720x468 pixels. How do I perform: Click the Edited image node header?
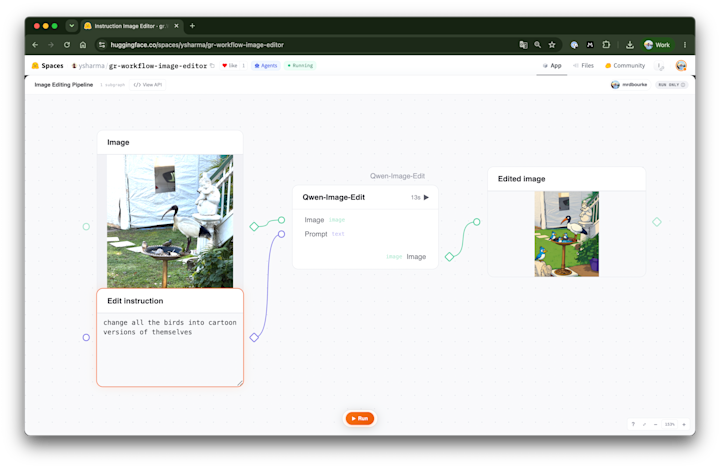click(567, 179)
